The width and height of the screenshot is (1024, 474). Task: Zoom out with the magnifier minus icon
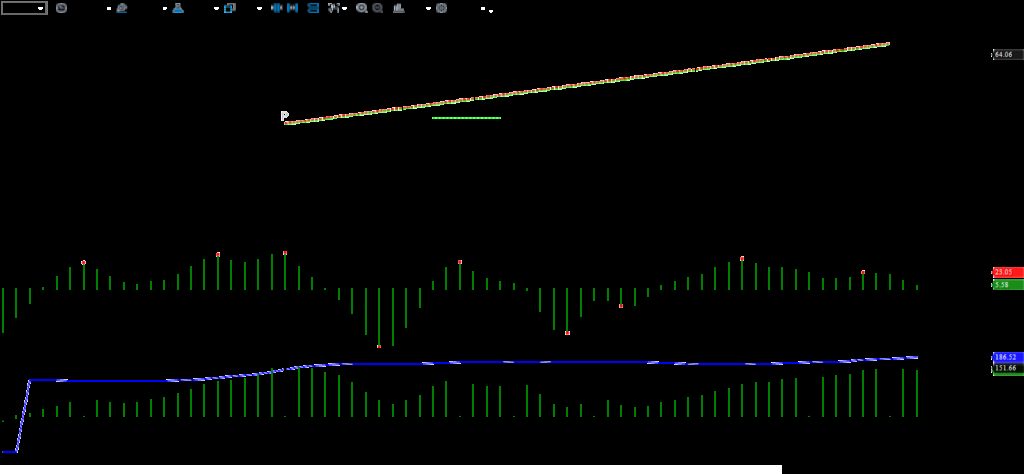(377, 8)
